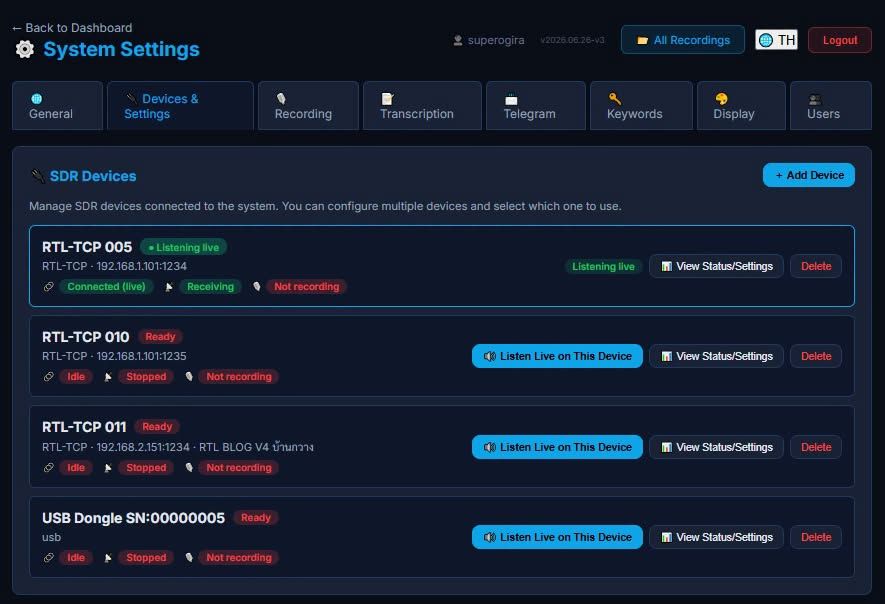Click antenna icon in RTL-TCP 010 row
This screenshot has width=885, height=604.
coord(107,377)
